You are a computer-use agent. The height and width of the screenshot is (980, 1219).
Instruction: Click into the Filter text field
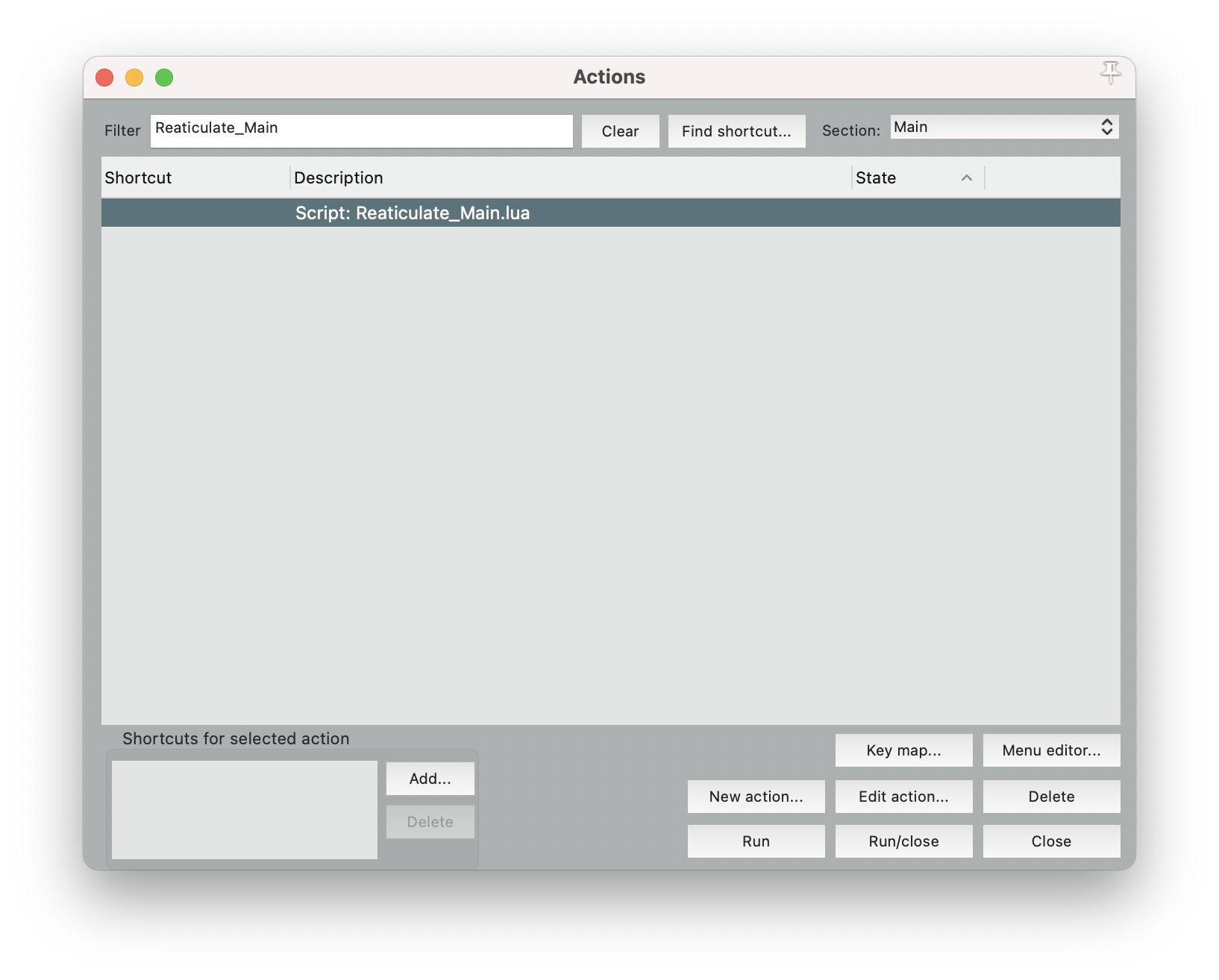(361, 131)
